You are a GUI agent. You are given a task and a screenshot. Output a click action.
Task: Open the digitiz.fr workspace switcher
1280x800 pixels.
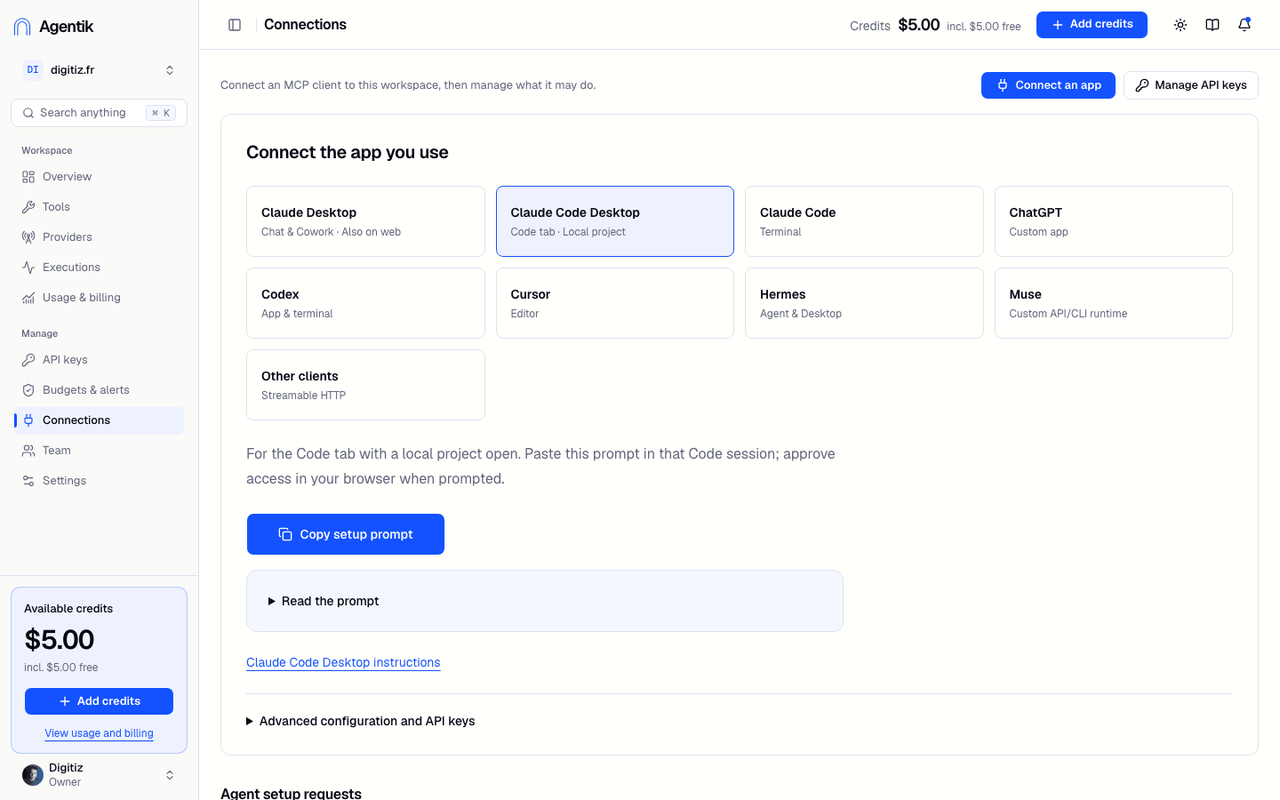tap(99, 70)
